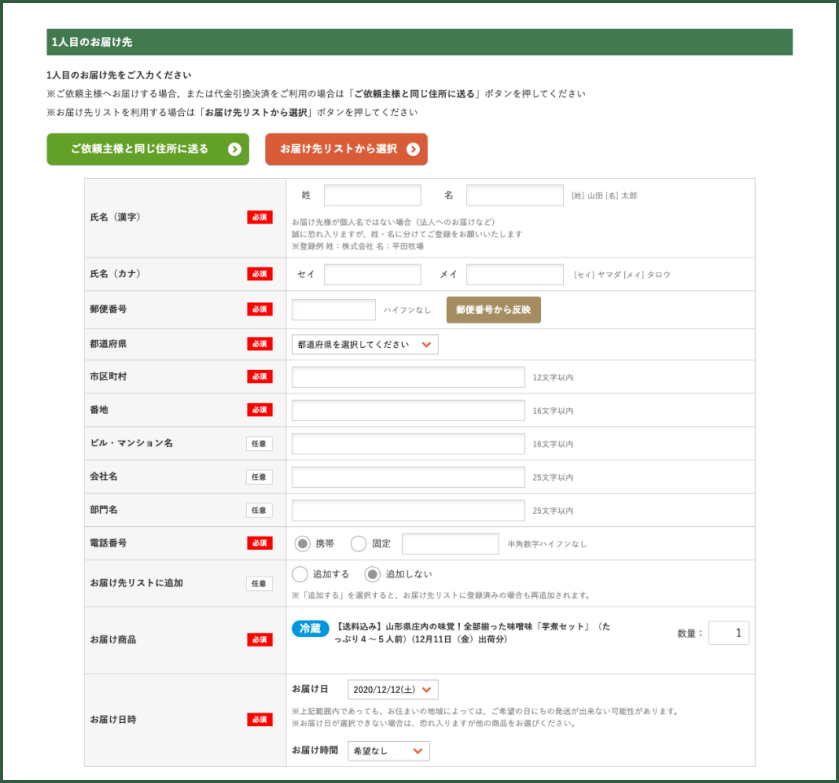Click the blue 冷蔵 refrigerated badge
839x783 pixels.
[310, 628]
